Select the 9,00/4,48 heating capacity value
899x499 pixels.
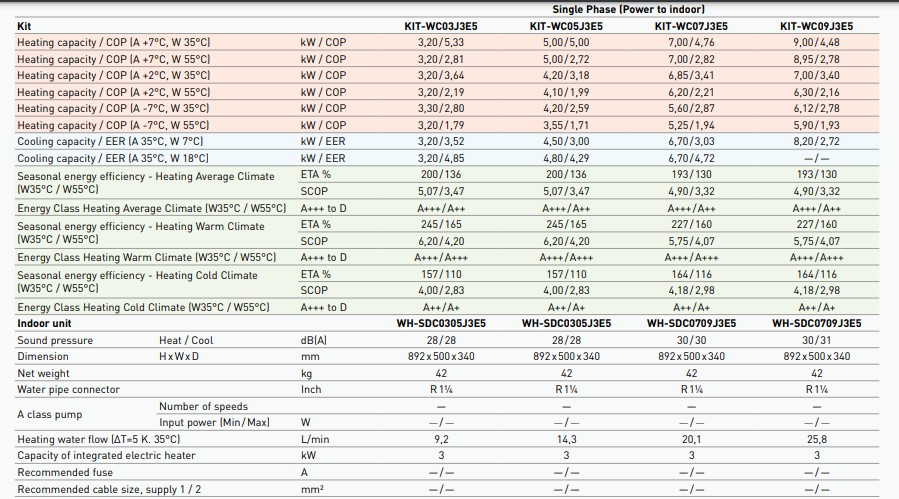pyautogui.click(x=816, y=43)
